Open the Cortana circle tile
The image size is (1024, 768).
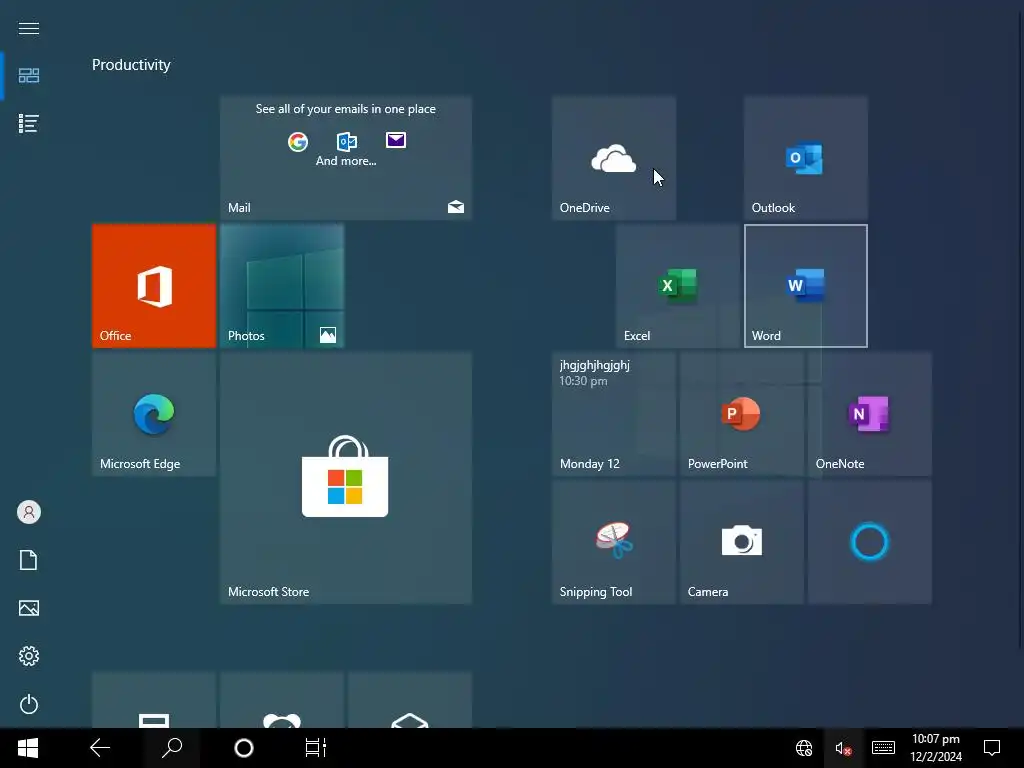point(869,542)
